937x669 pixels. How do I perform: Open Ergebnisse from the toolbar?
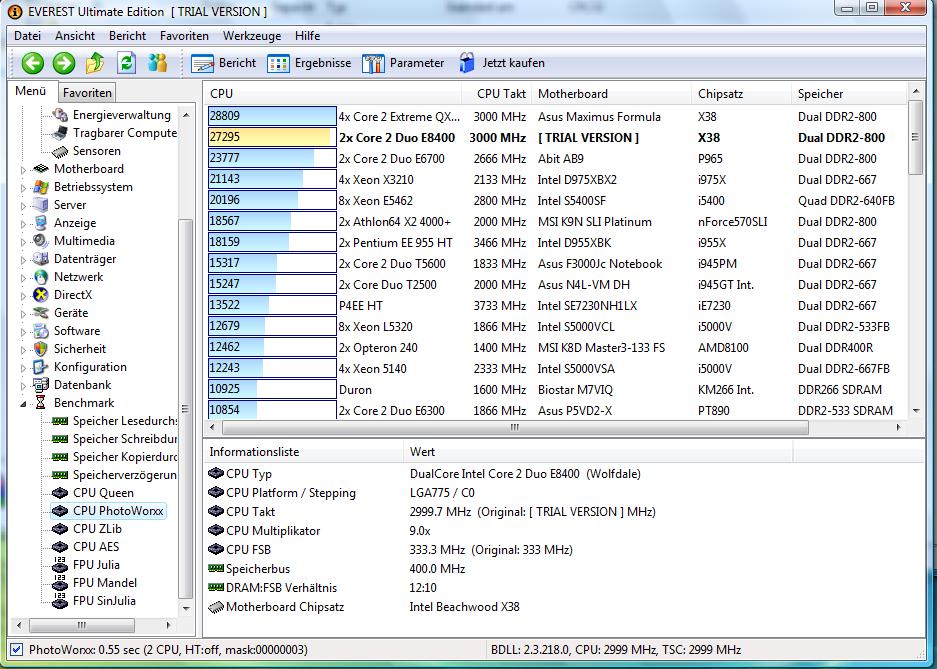(x=309, y=63)
